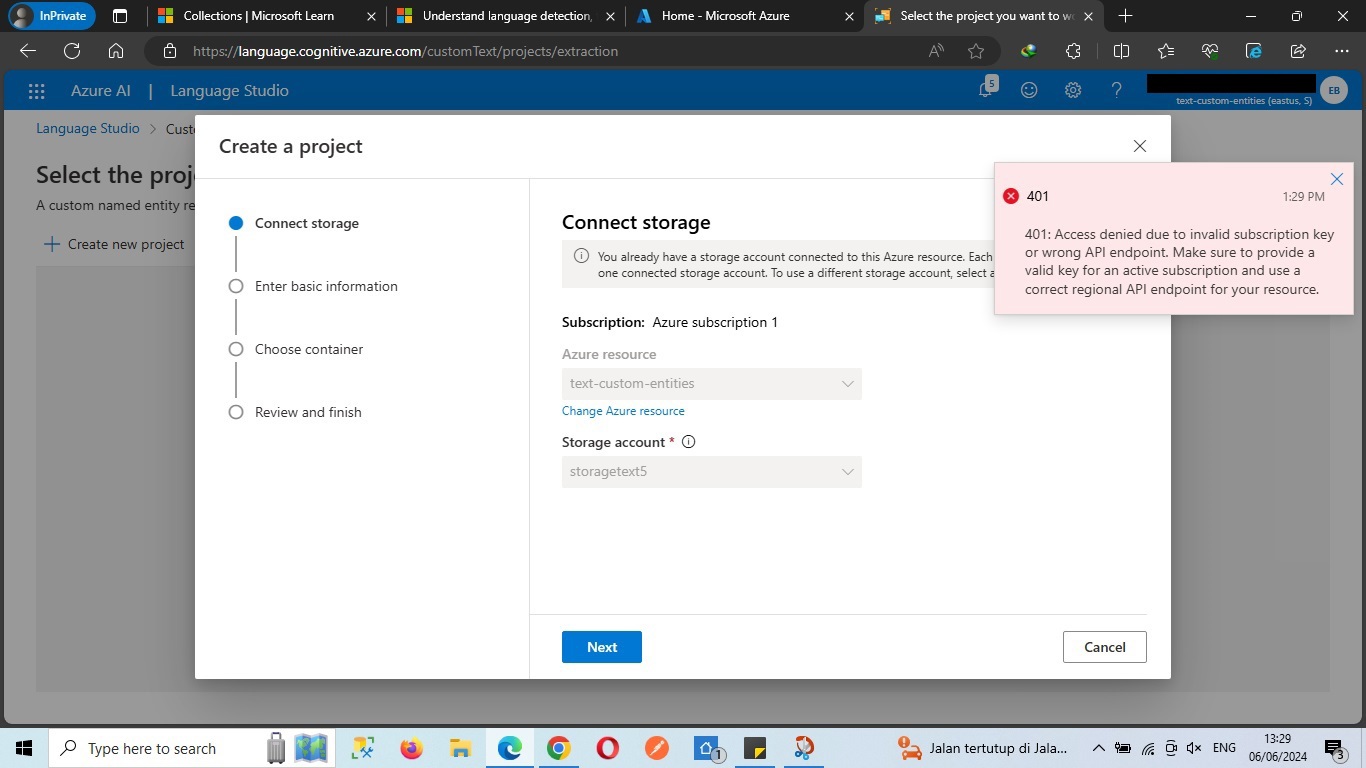Click the Cancel button
Screen dimensions: 1366x768
(1105, 647)
